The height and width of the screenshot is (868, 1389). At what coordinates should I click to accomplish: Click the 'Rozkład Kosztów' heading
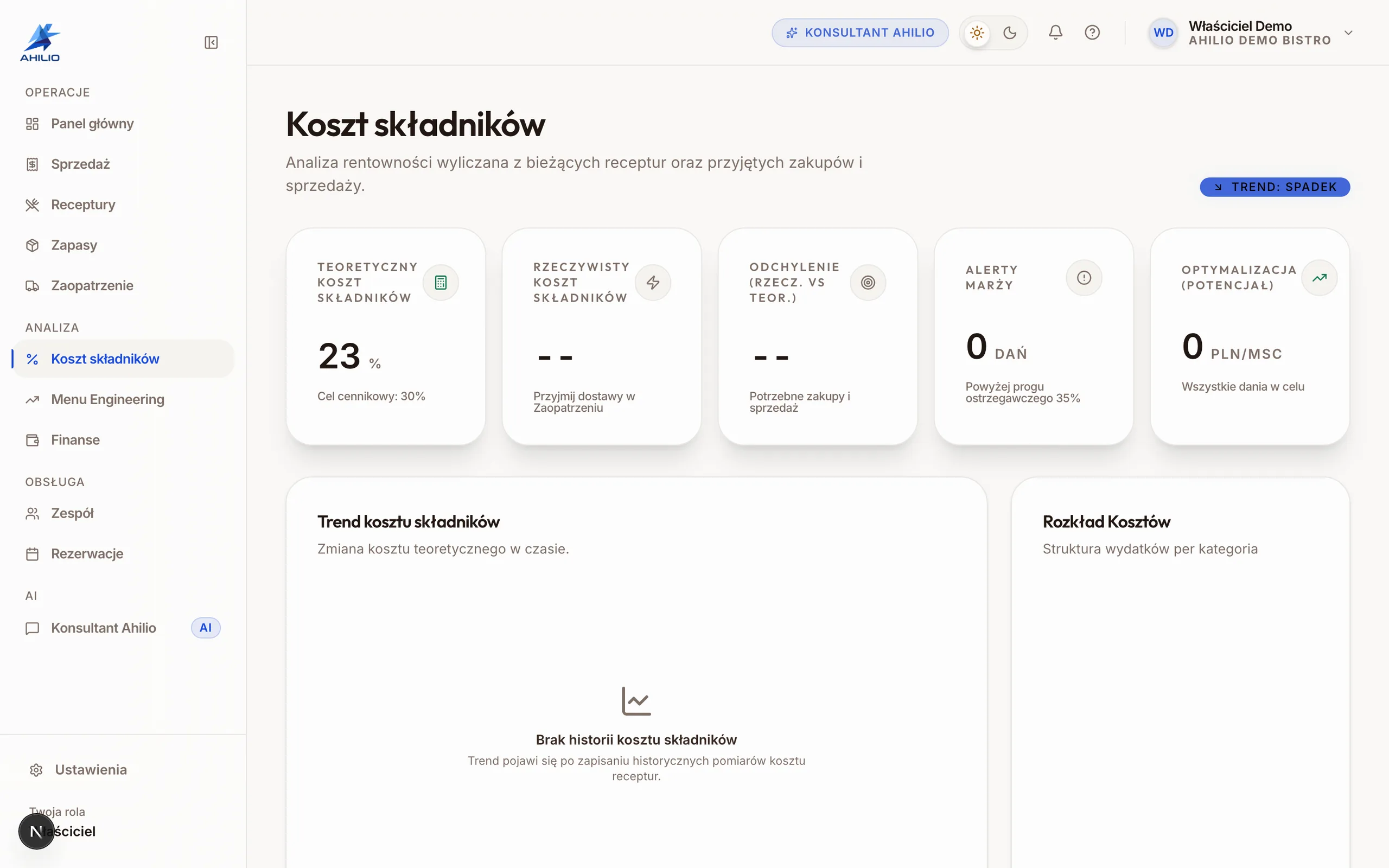click(1107, 522)
